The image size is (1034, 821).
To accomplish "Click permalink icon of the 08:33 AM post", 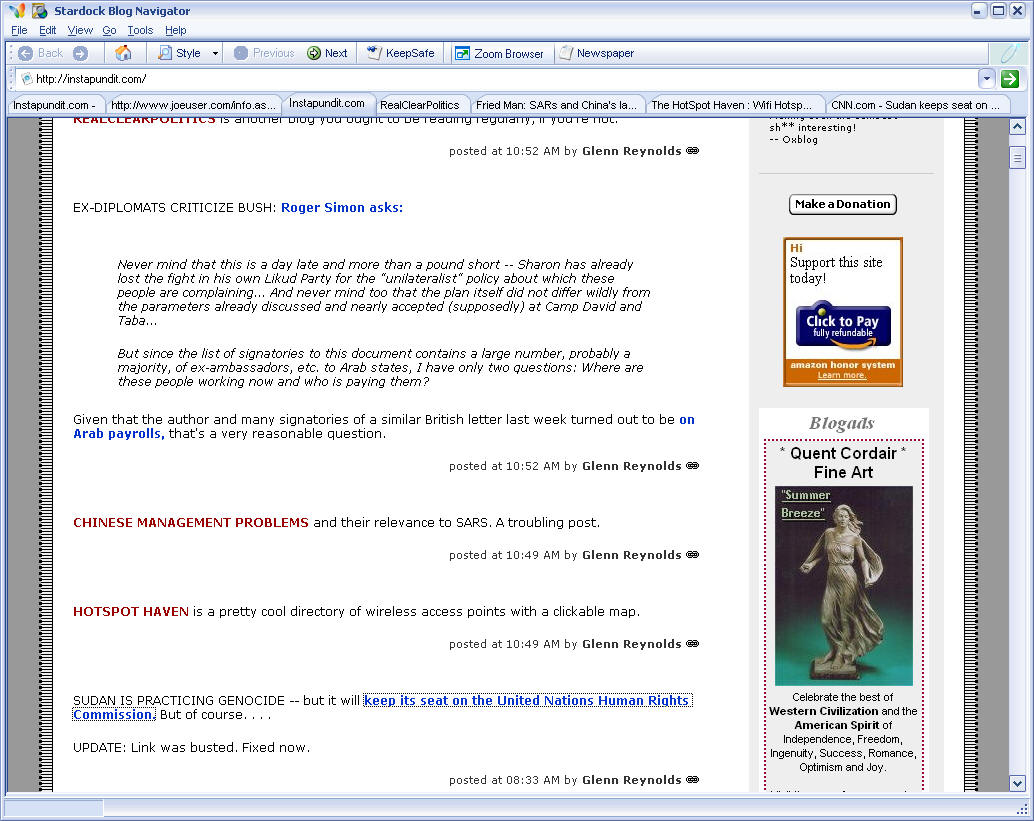I will (x=692, y=779).
